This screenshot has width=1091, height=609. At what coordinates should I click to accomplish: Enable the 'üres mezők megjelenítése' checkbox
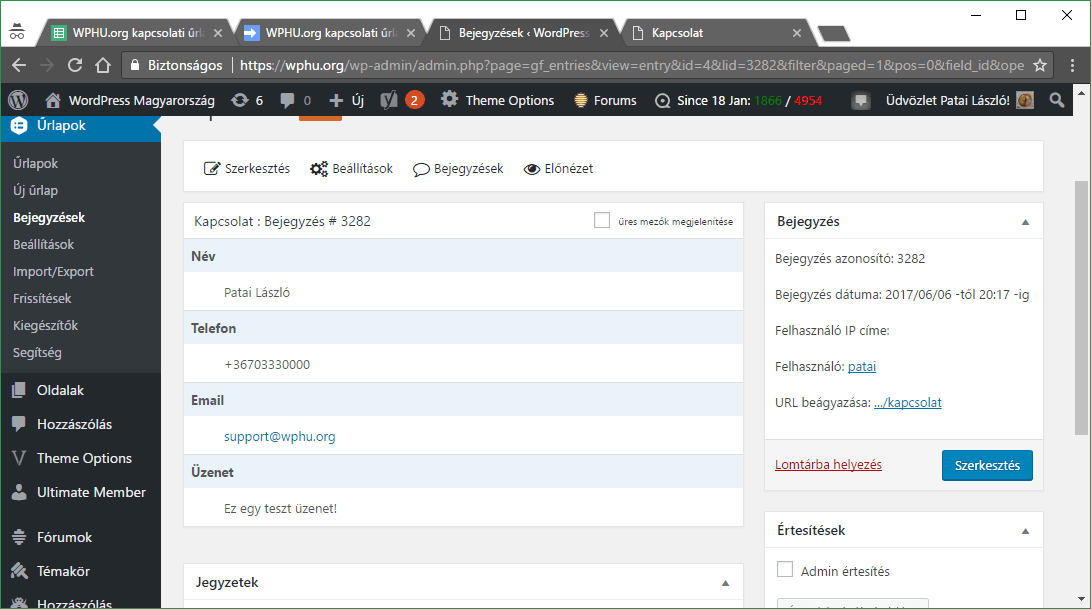pos(602,221)
